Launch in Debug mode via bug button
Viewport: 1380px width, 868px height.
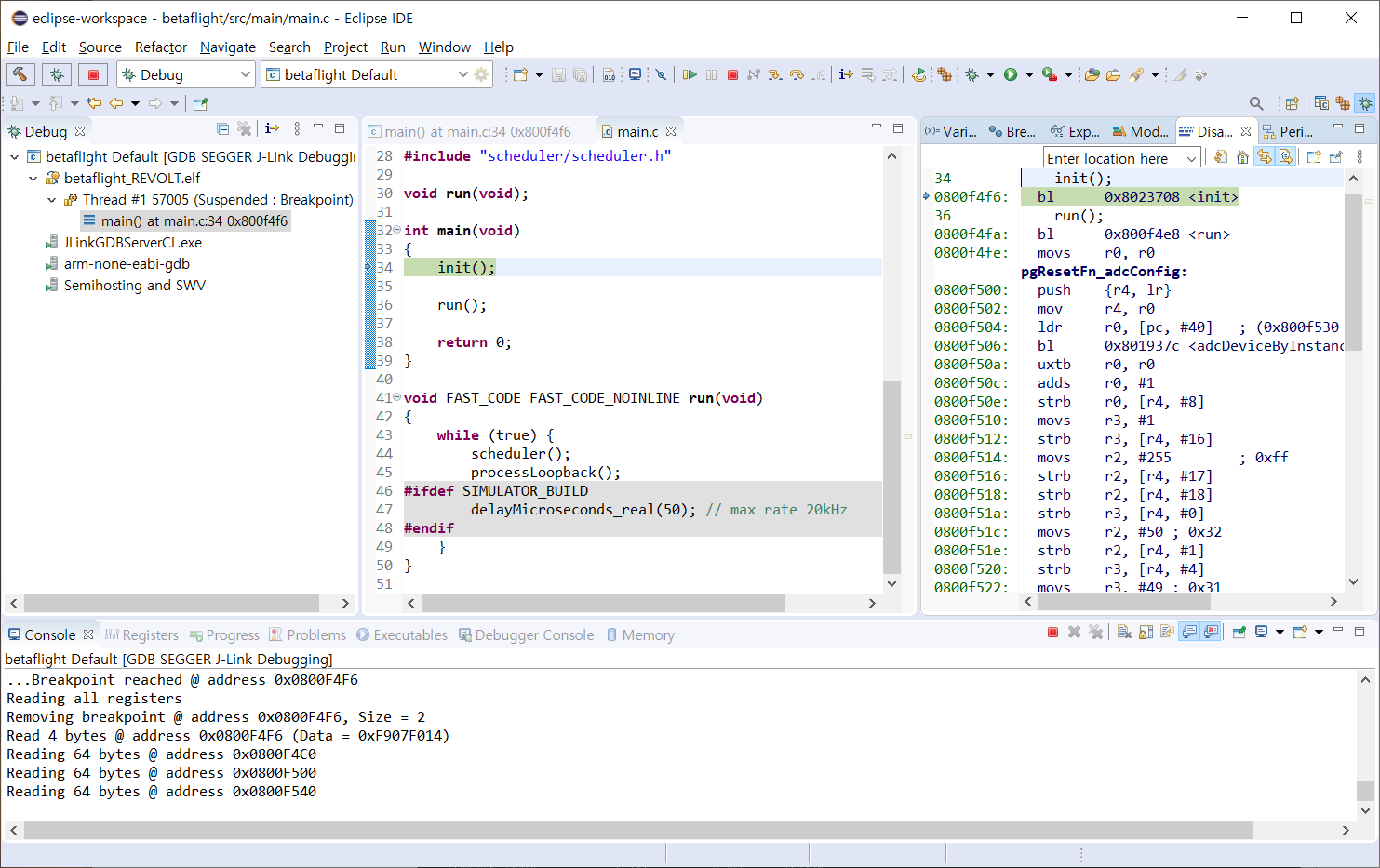(x=57, y=74)
